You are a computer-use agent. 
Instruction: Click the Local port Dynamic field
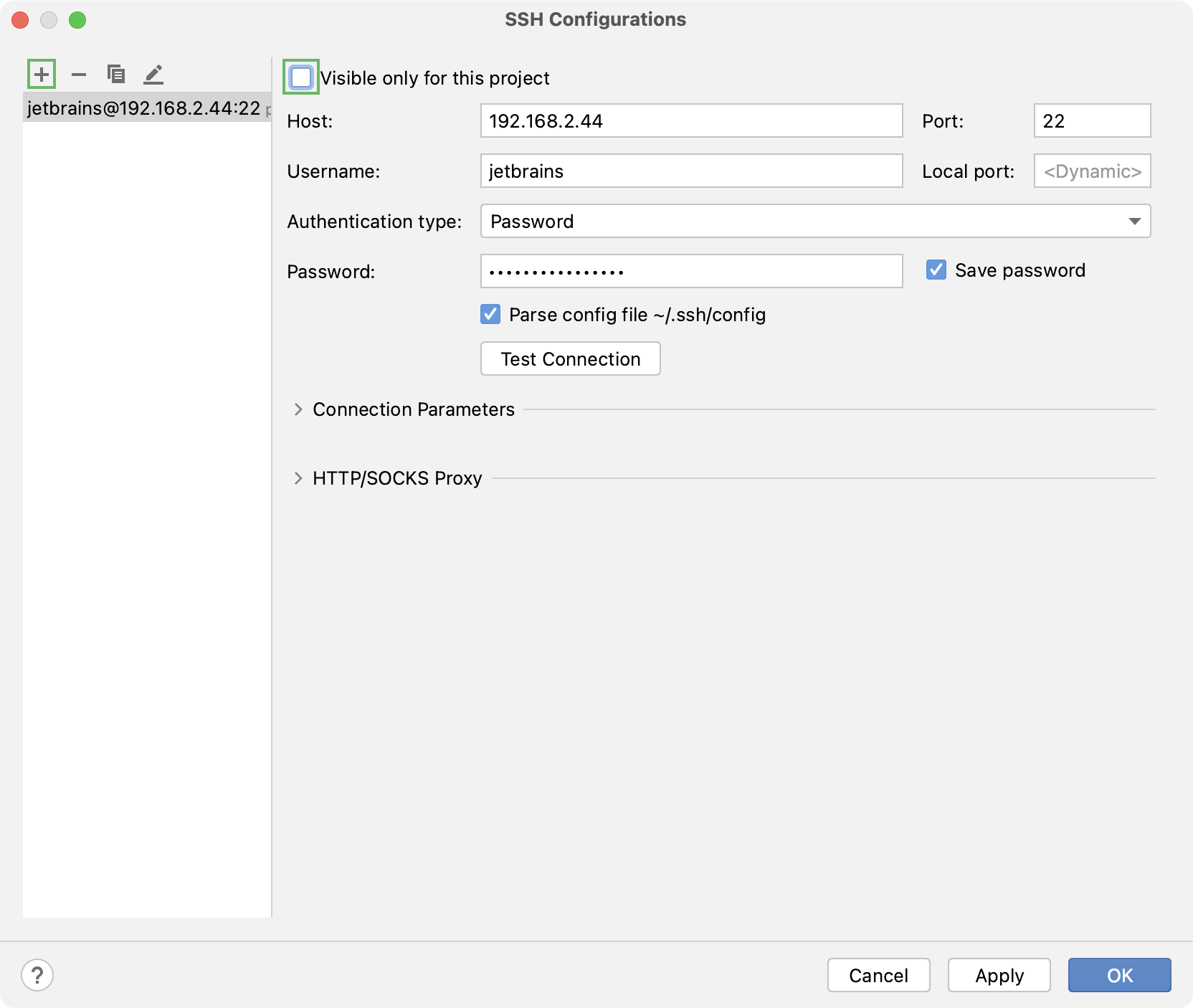coord(1091,171)
